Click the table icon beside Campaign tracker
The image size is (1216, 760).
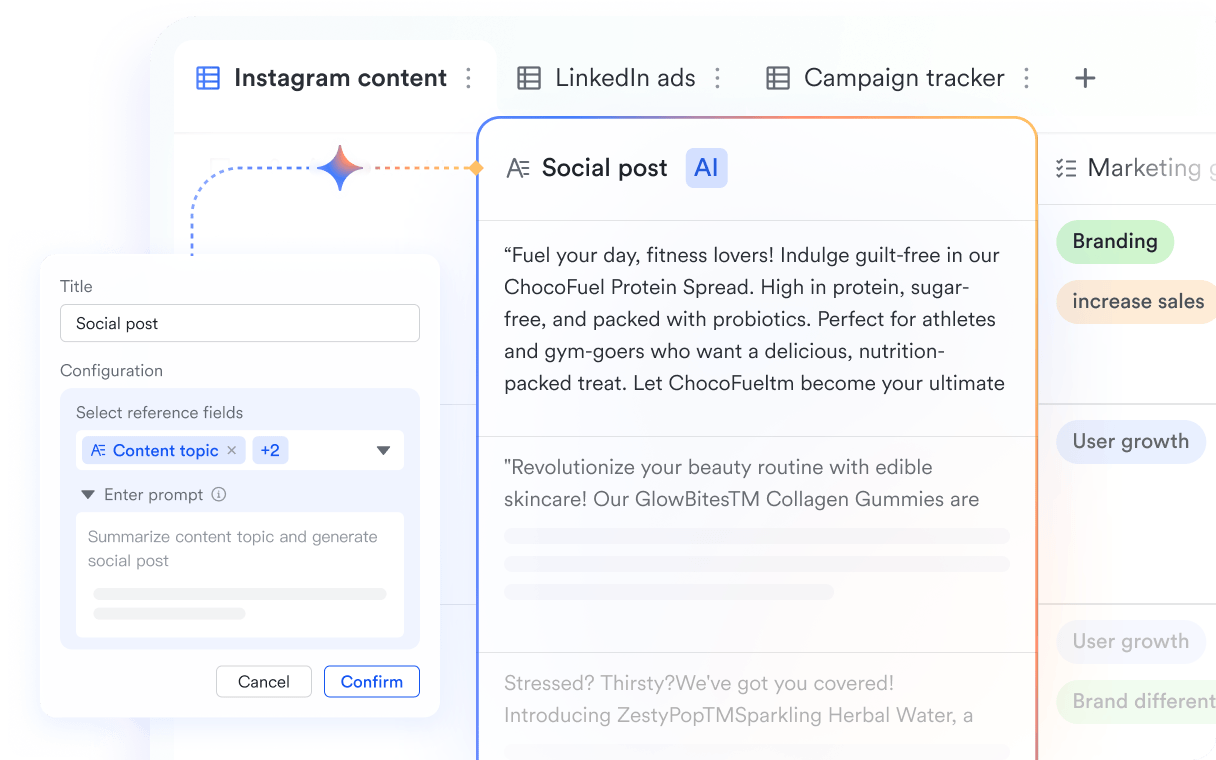coord(778,78)
